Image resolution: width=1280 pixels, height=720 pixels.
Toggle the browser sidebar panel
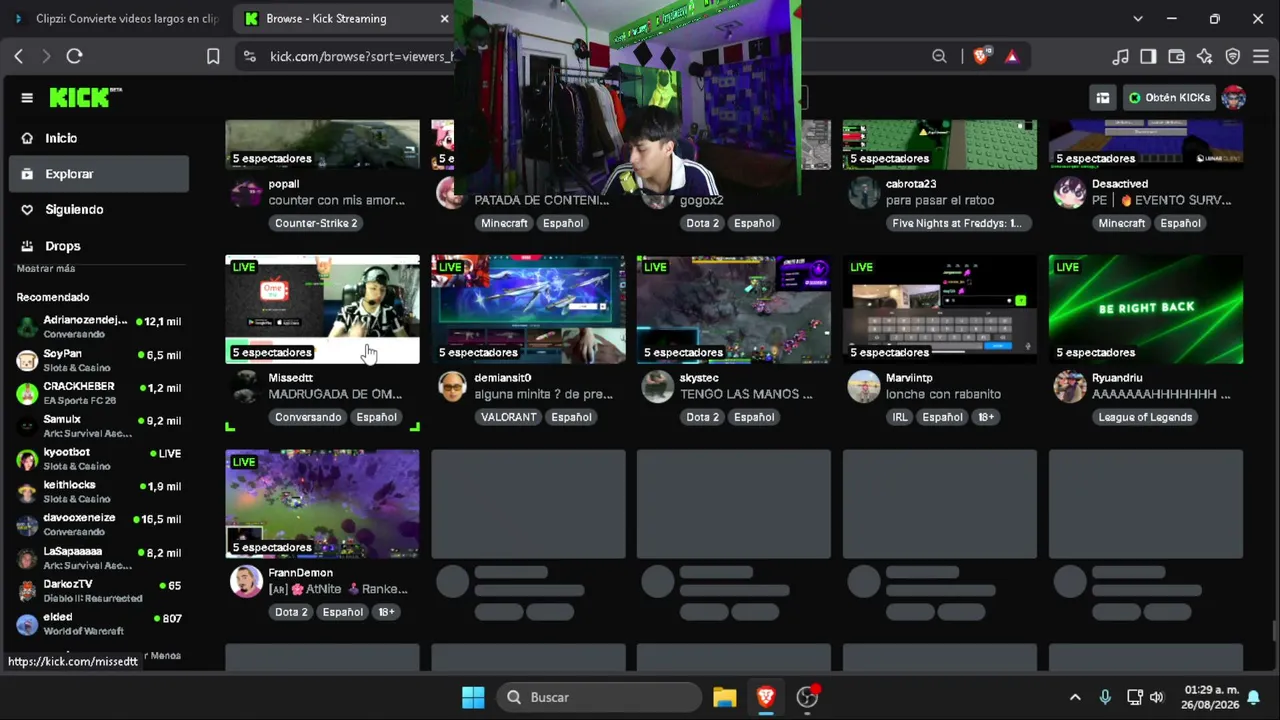(x=1148, y=57)
